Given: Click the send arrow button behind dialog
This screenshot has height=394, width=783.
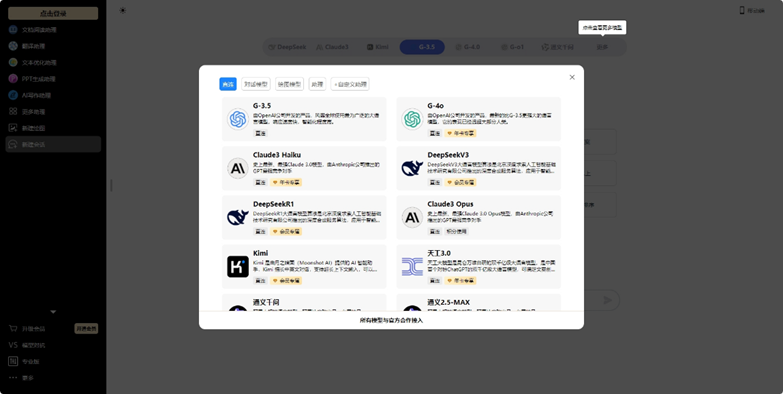Looking at the screenshot, I should 607,300.
